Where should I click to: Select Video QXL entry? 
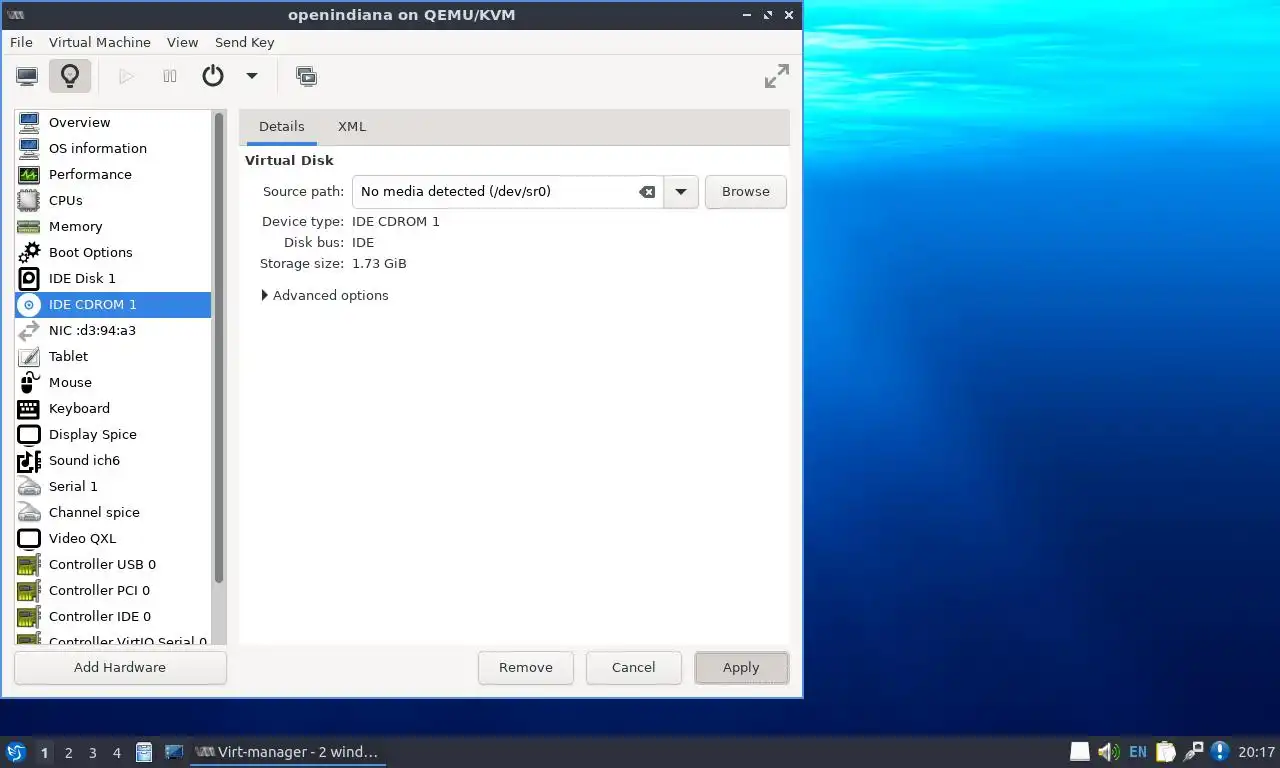113,538
